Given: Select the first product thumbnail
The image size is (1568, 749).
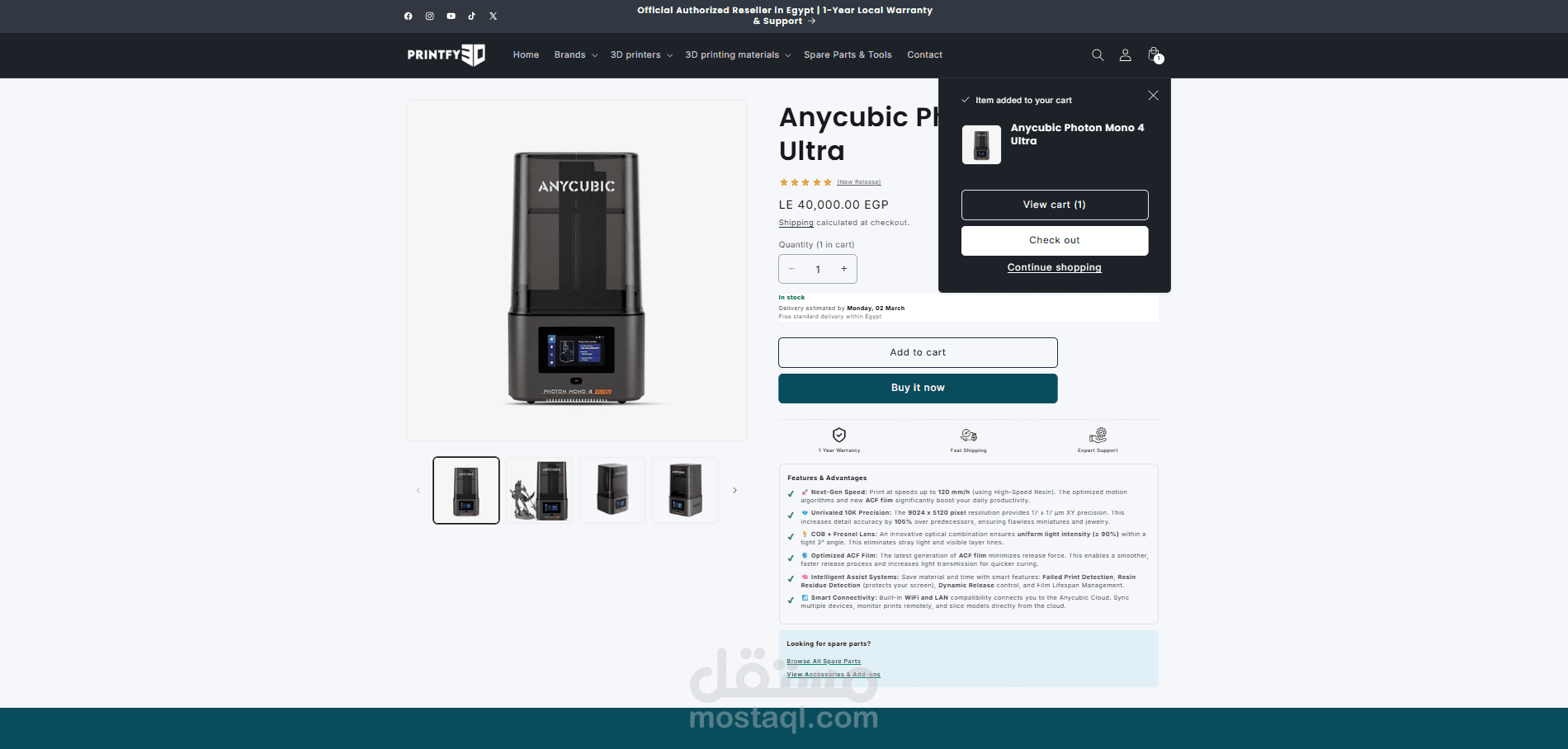Looking at the screenshot, I should 466,490.
